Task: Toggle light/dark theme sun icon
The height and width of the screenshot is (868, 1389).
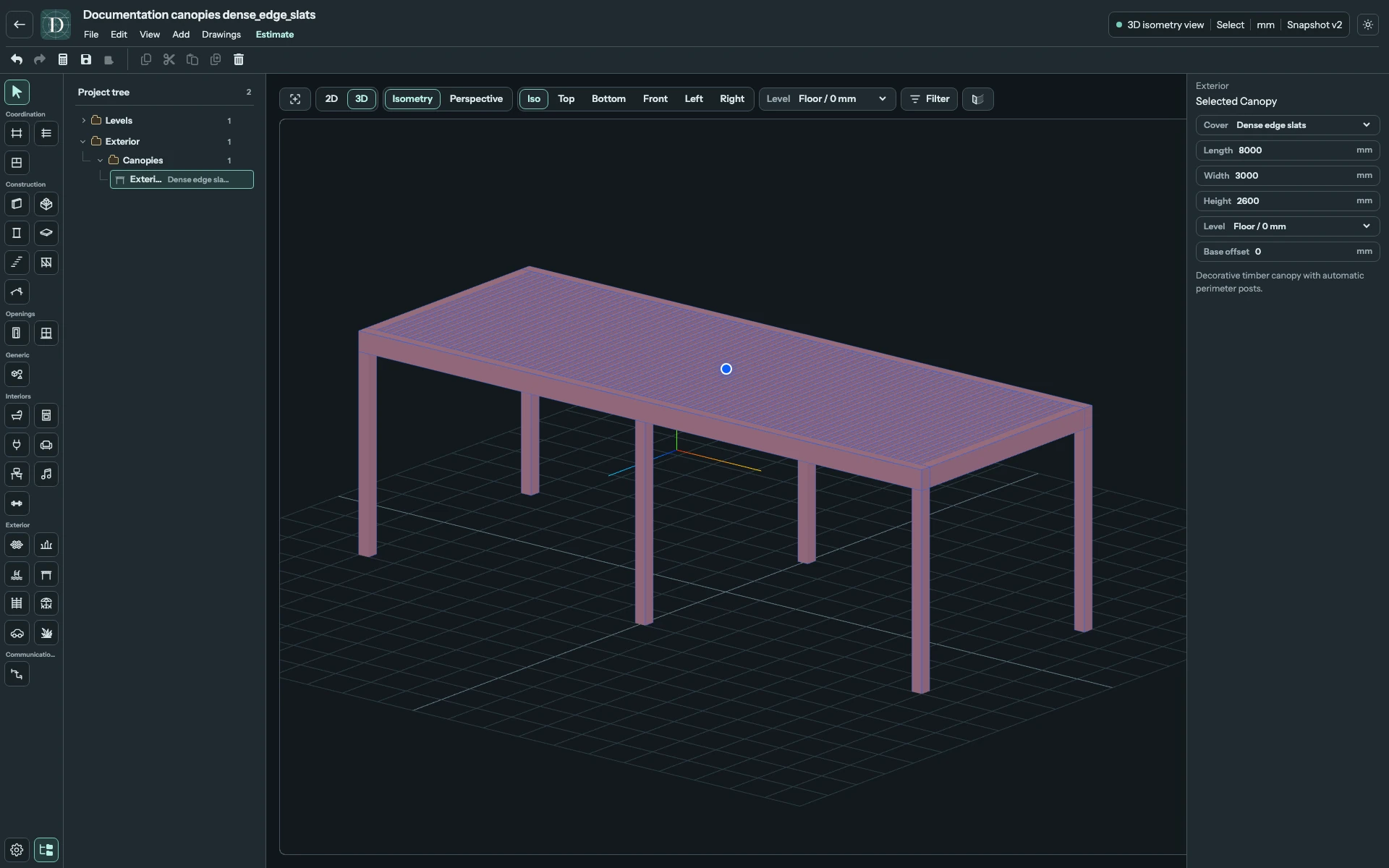Action: tap(1368, 25)
